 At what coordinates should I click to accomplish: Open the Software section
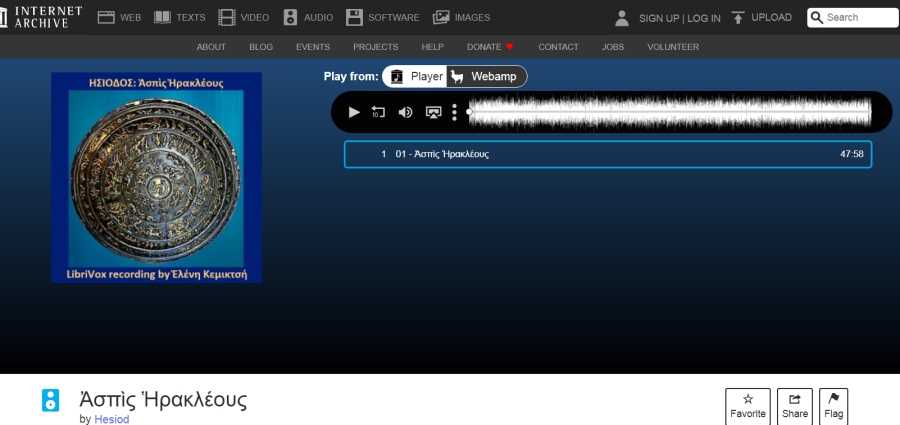pos(382,17)
